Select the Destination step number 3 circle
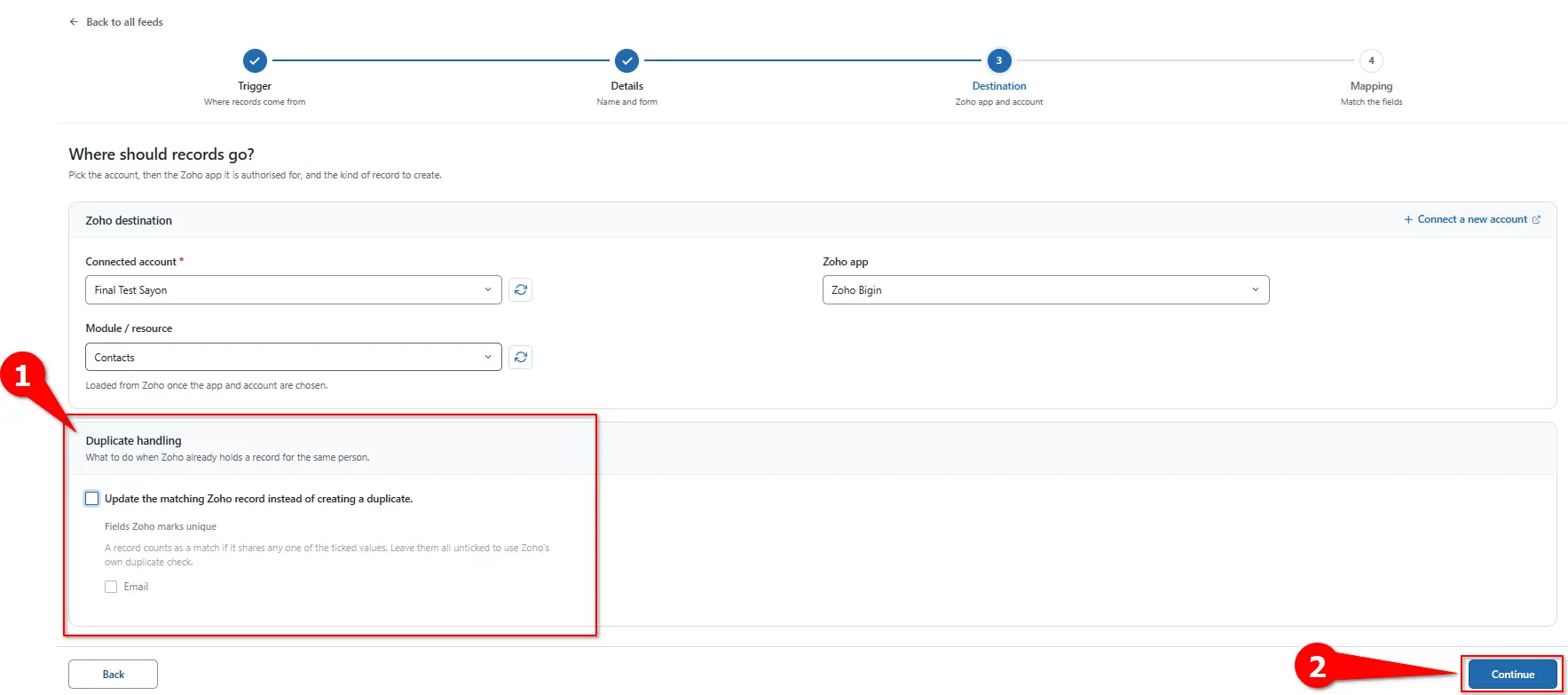 [x=999, y=60]
